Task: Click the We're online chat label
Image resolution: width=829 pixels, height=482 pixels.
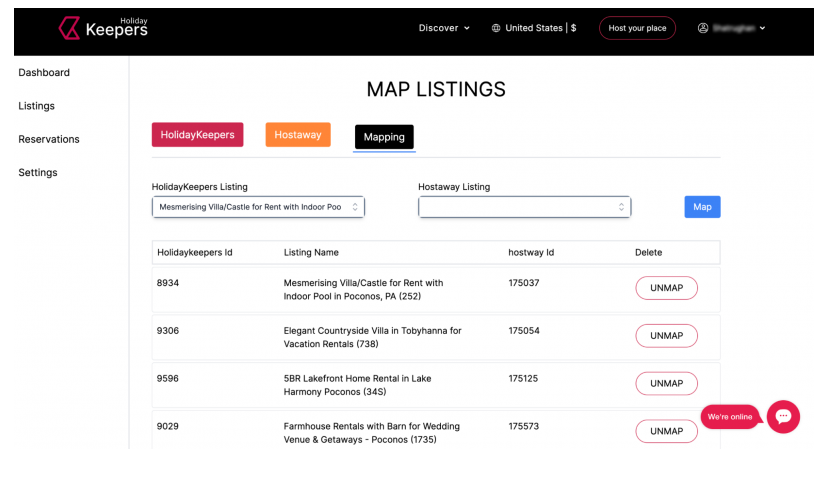Action: click(730, 416)
